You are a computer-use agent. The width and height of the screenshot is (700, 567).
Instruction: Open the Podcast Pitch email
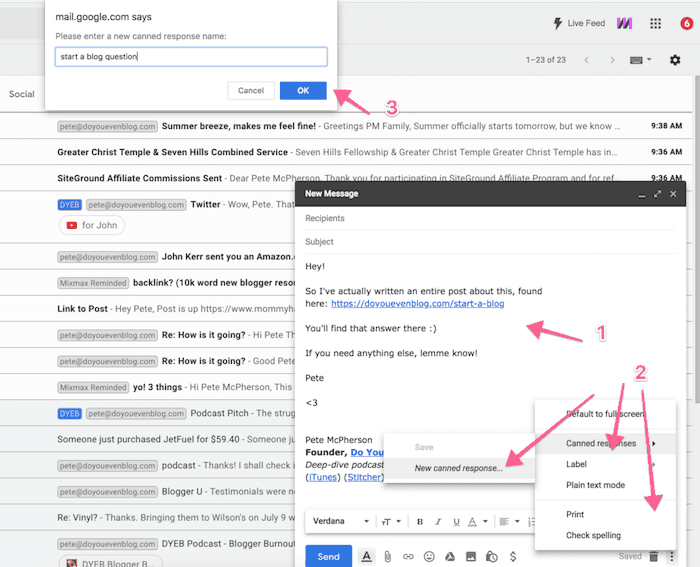tap(147, 413)
